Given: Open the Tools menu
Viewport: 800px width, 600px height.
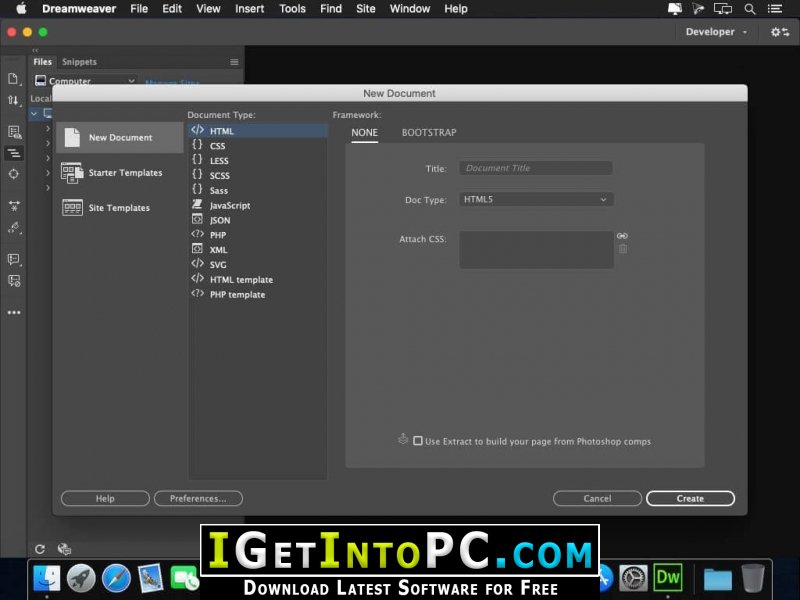Looking at the screenshot, I should tap(292, 9).
